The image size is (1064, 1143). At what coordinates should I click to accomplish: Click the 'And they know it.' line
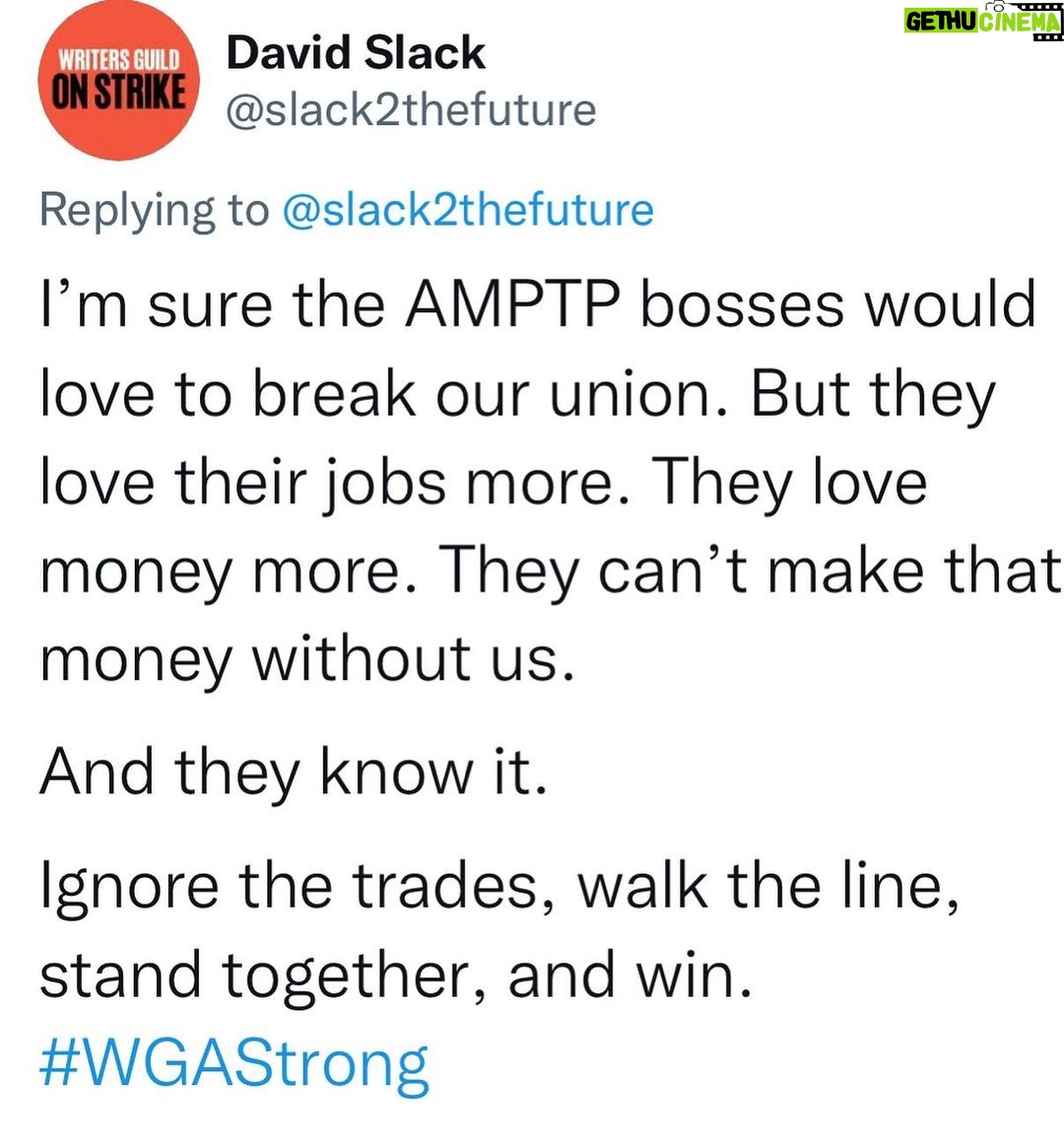pyautogui.click(x=293, y=773)
